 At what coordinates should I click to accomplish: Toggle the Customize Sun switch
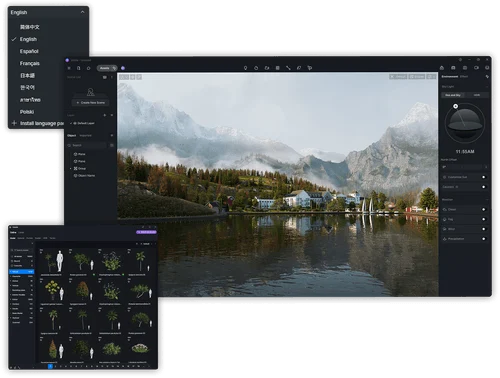pyautogui.click(x=484, y=177)
